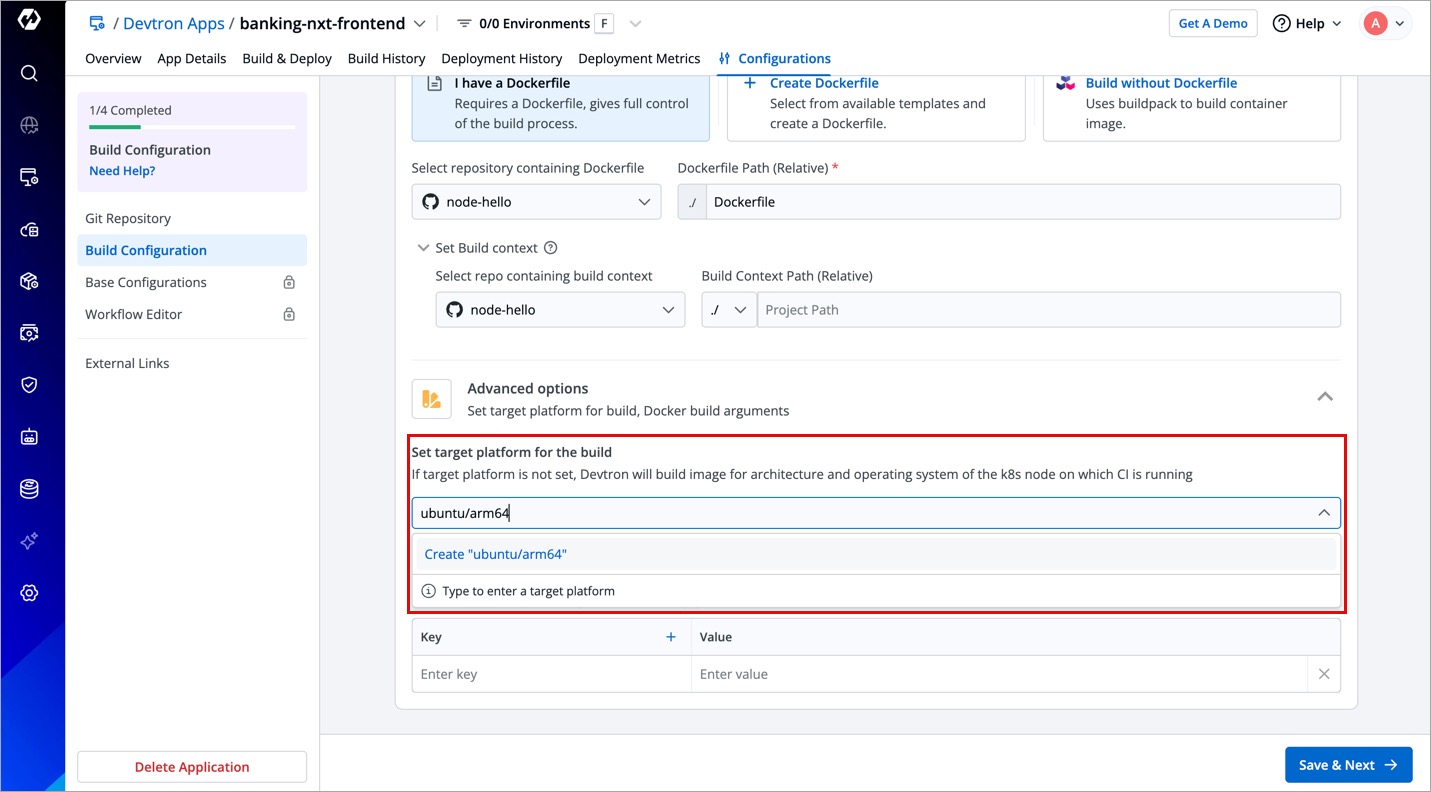
Task: Click the plus icon in Key column
Action: tap(671, 637)
